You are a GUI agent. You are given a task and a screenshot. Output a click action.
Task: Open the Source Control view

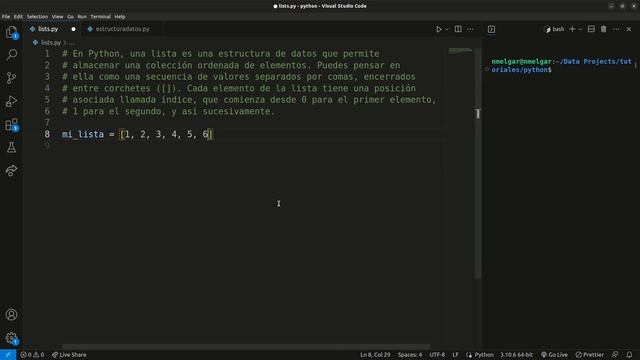(11, 78)
